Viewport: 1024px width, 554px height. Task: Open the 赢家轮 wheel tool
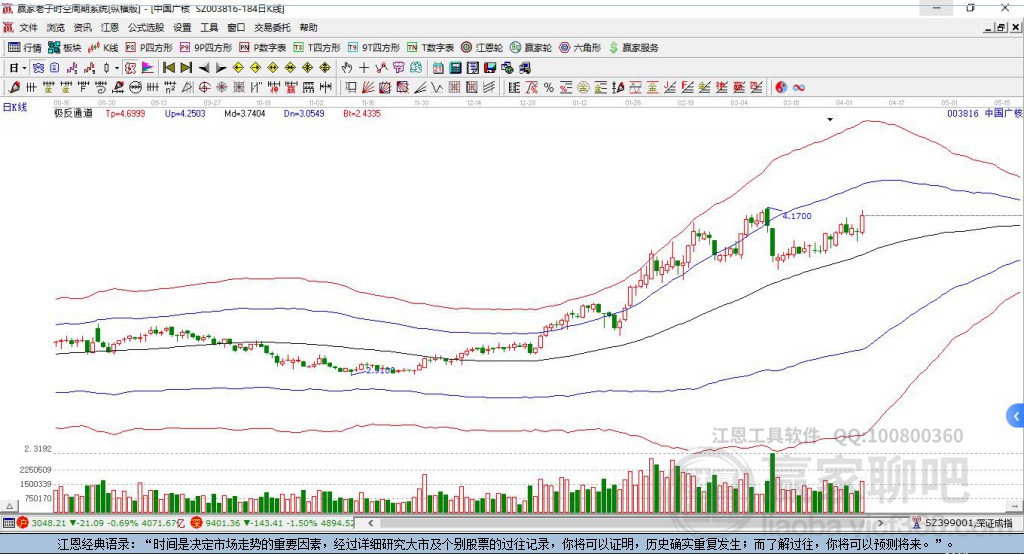click(531, 48)
